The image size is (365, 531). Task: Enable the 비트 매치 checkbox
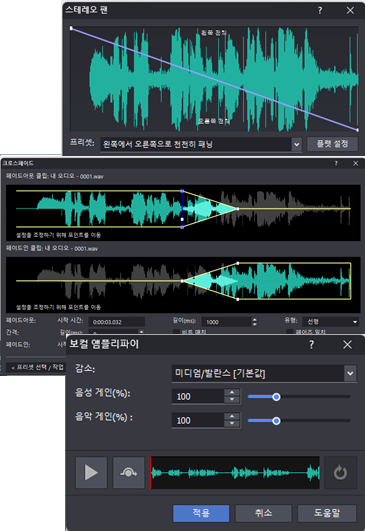coord(176,332)
